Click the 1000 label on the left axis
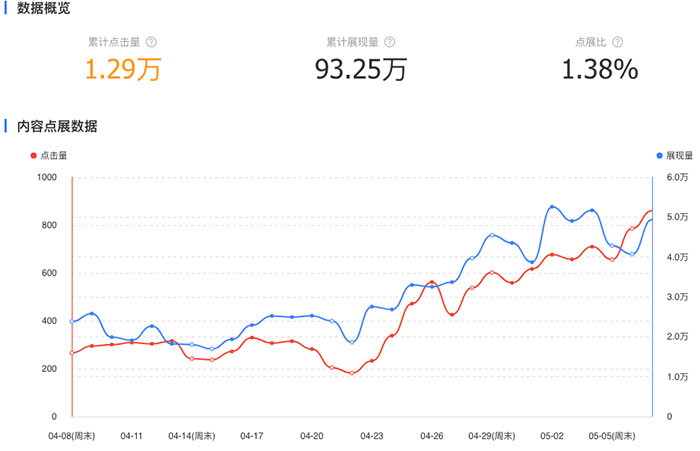700x451 pixels. pyautogui.click(x=46, y=177)
